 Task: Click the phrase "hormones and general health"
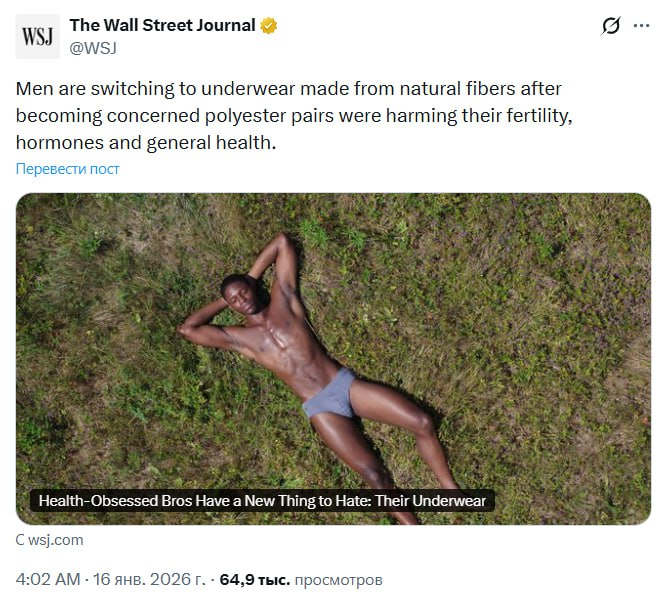pos(145,143)
